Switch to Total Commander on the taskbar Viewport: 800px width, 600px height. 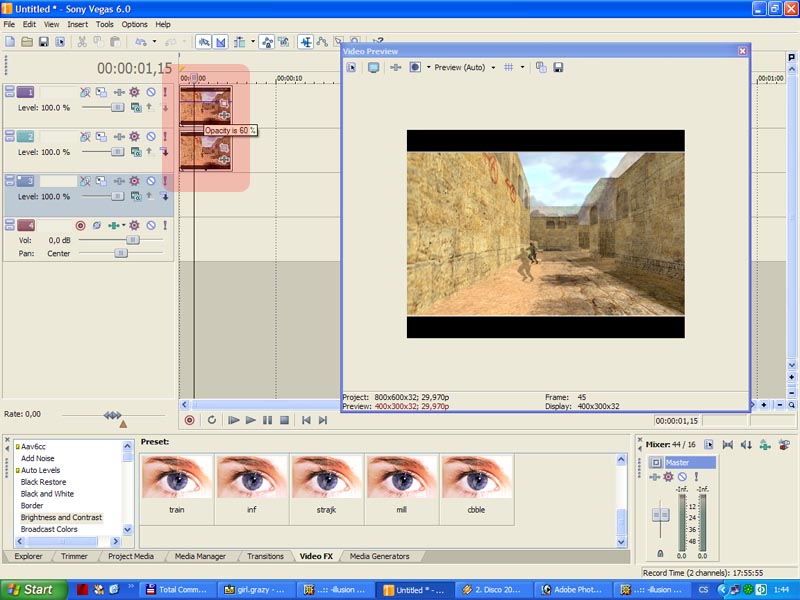click(x=178, y=590)
